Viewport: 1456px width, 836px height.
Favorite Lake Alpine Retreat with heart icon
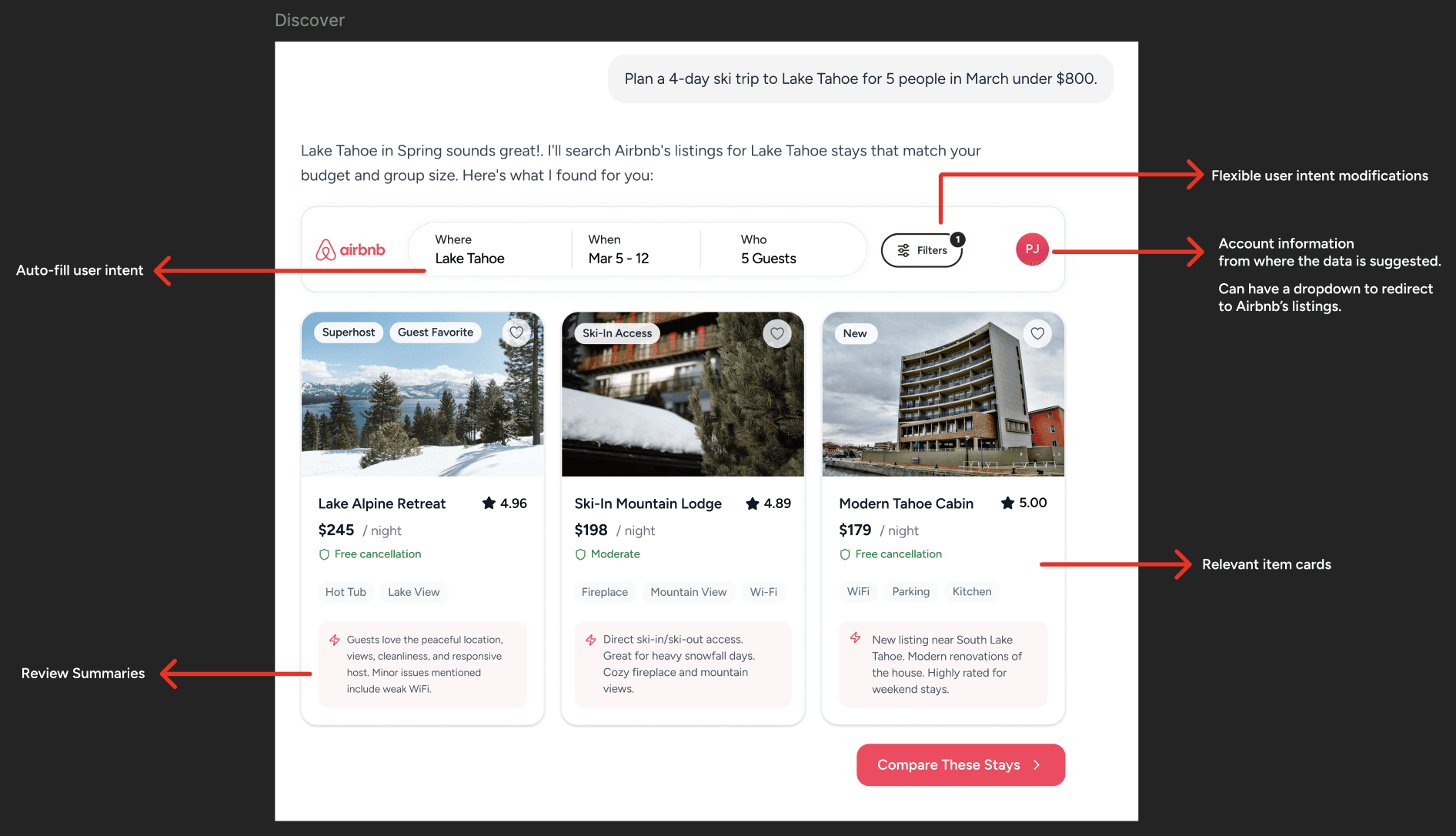(x=516, y=333)
